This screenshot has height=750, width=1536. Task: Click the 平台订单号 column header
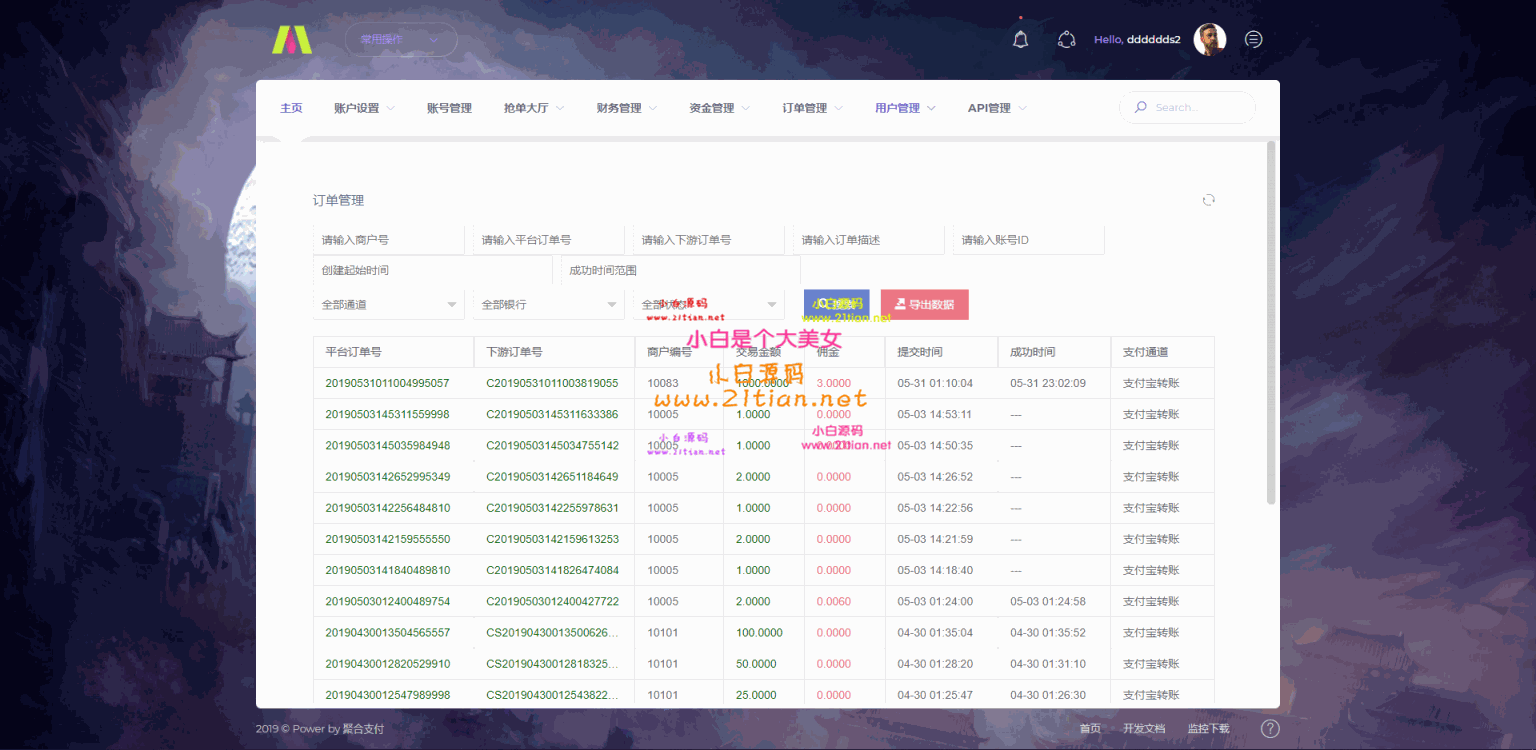(393, 352)
